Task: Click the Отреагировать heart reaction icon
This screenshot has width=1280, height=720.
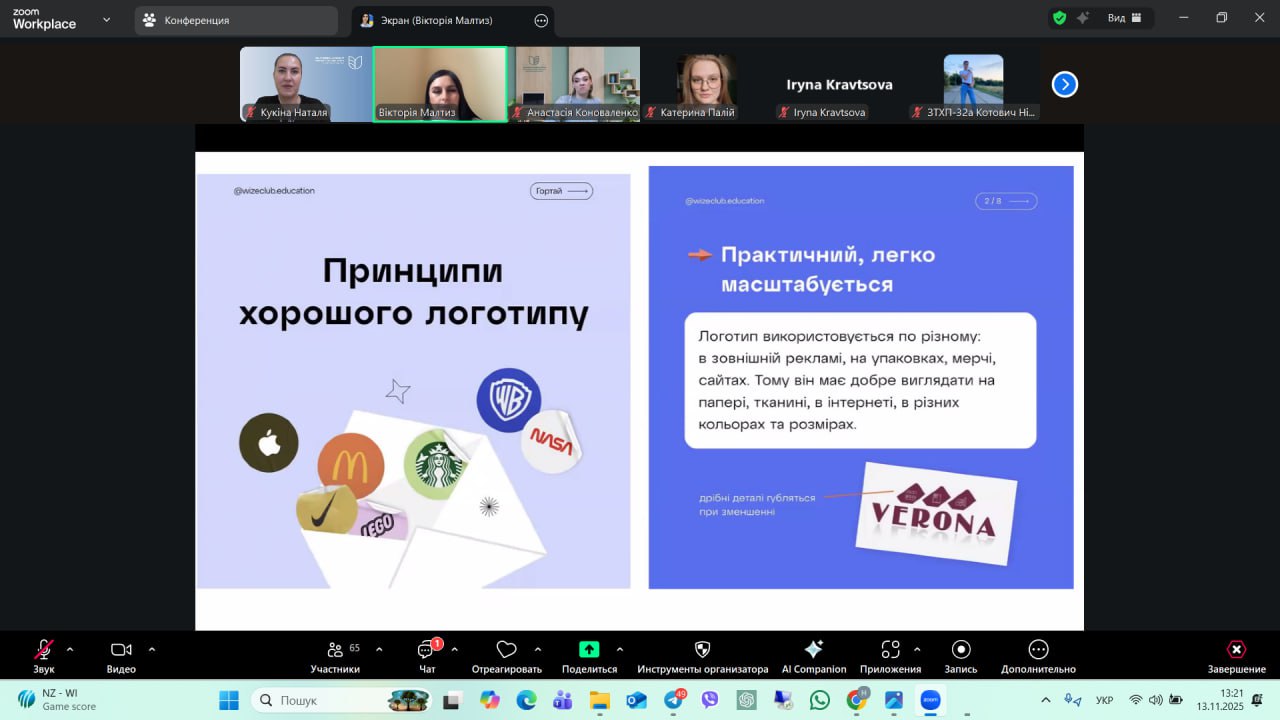Action: (506, 650)
